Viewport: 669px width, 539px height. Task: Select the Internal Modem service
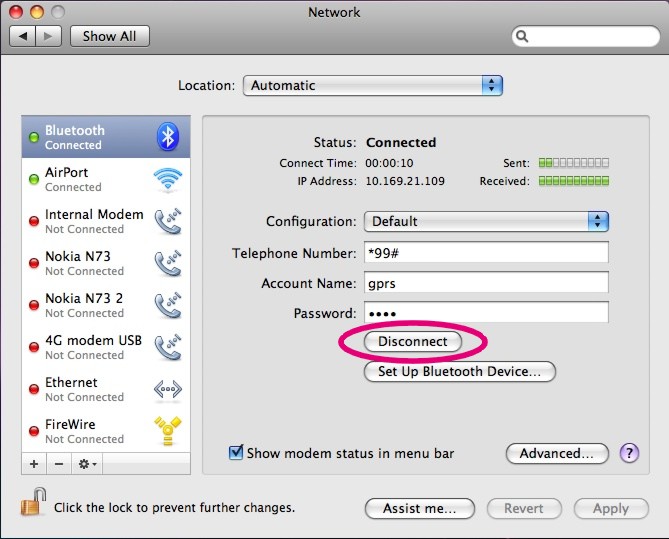(x=106, y=221)
